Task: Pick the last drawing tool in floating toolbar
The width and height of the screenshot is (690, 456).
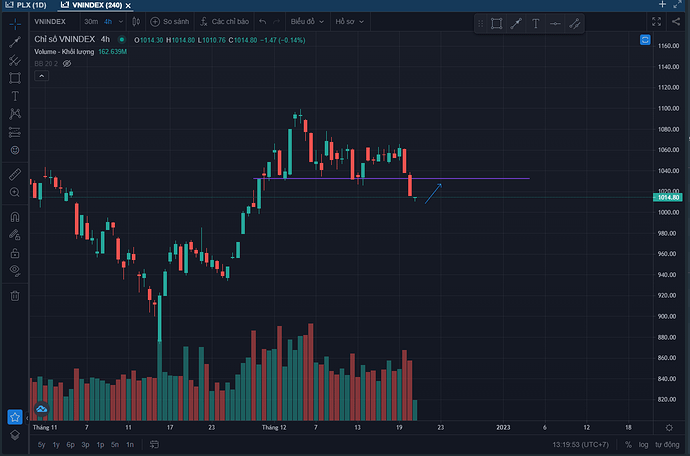Action: (x=574, y=24)
